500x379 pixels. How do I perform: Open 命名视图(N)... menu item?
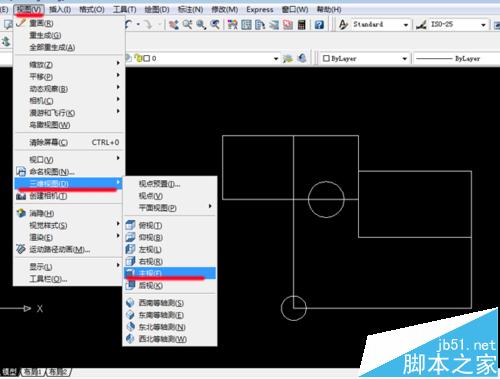pyautogui.click(x=69, y=171)
